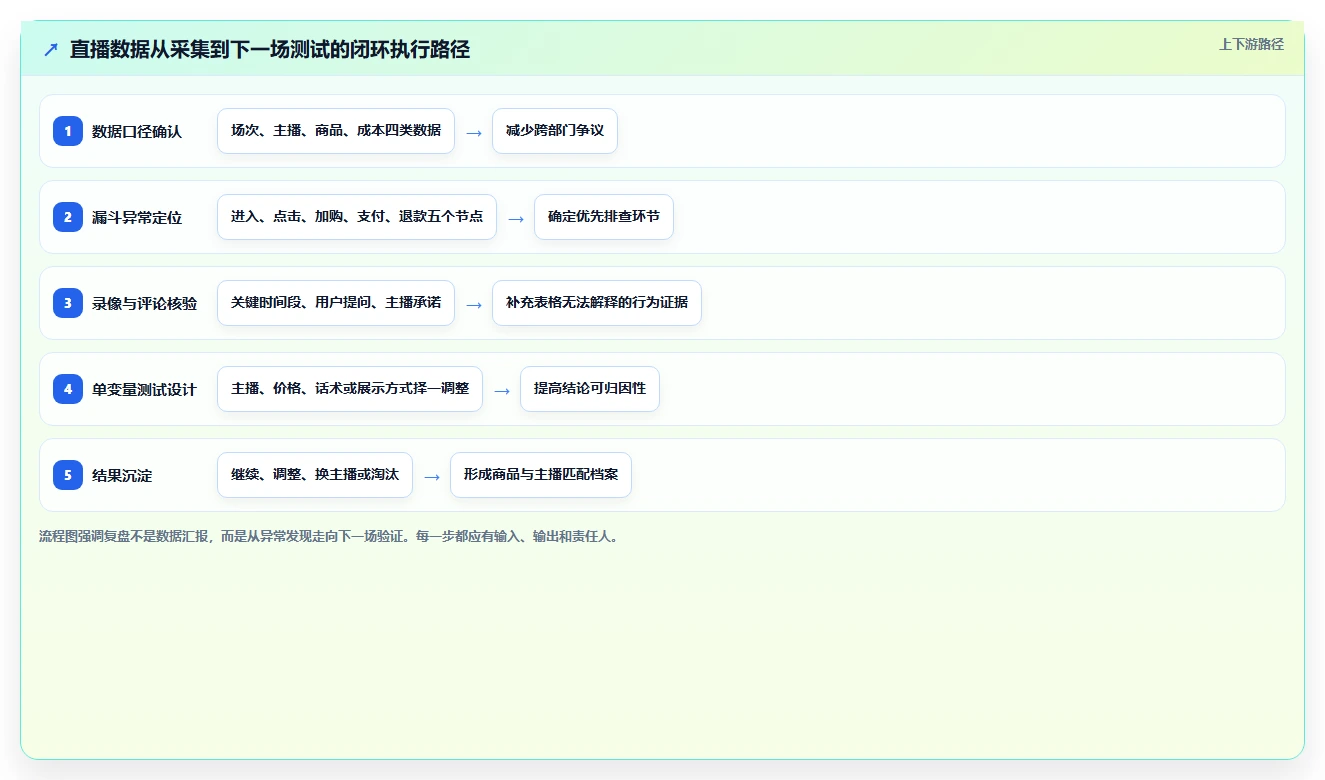Select step number 1 badge
The image size is (1325, 780).
(x=68, y=130)
